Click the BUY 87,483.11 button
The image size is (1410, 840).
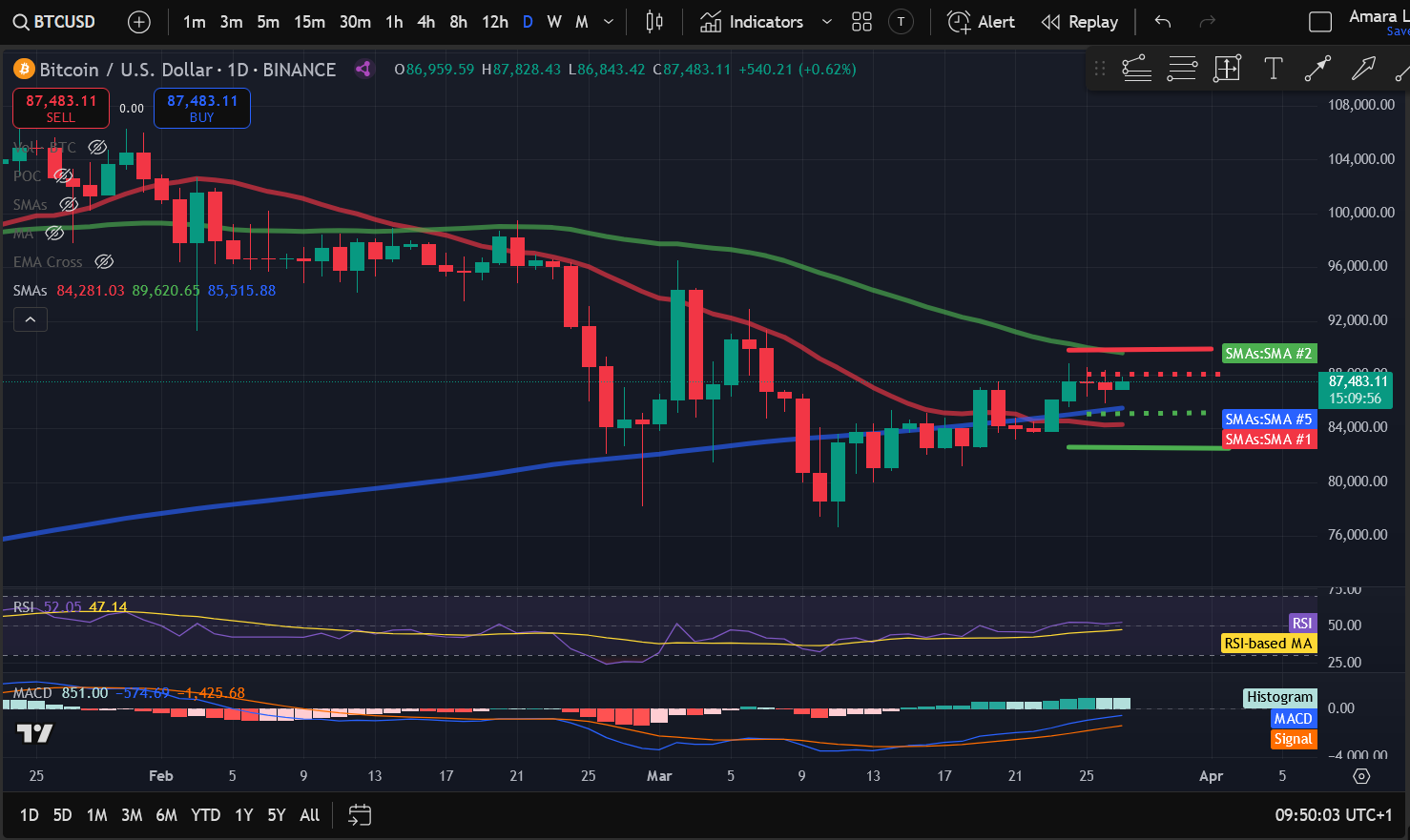coord(202,108)
